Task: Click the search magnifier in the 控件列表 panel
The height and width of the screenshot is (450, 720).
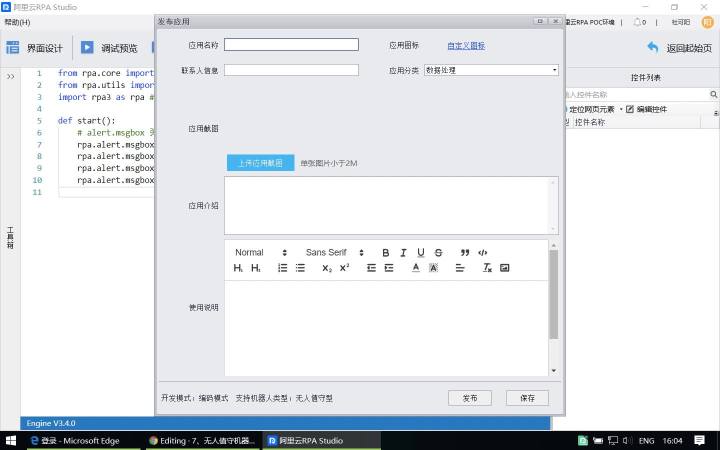Action: pos(713,94)
